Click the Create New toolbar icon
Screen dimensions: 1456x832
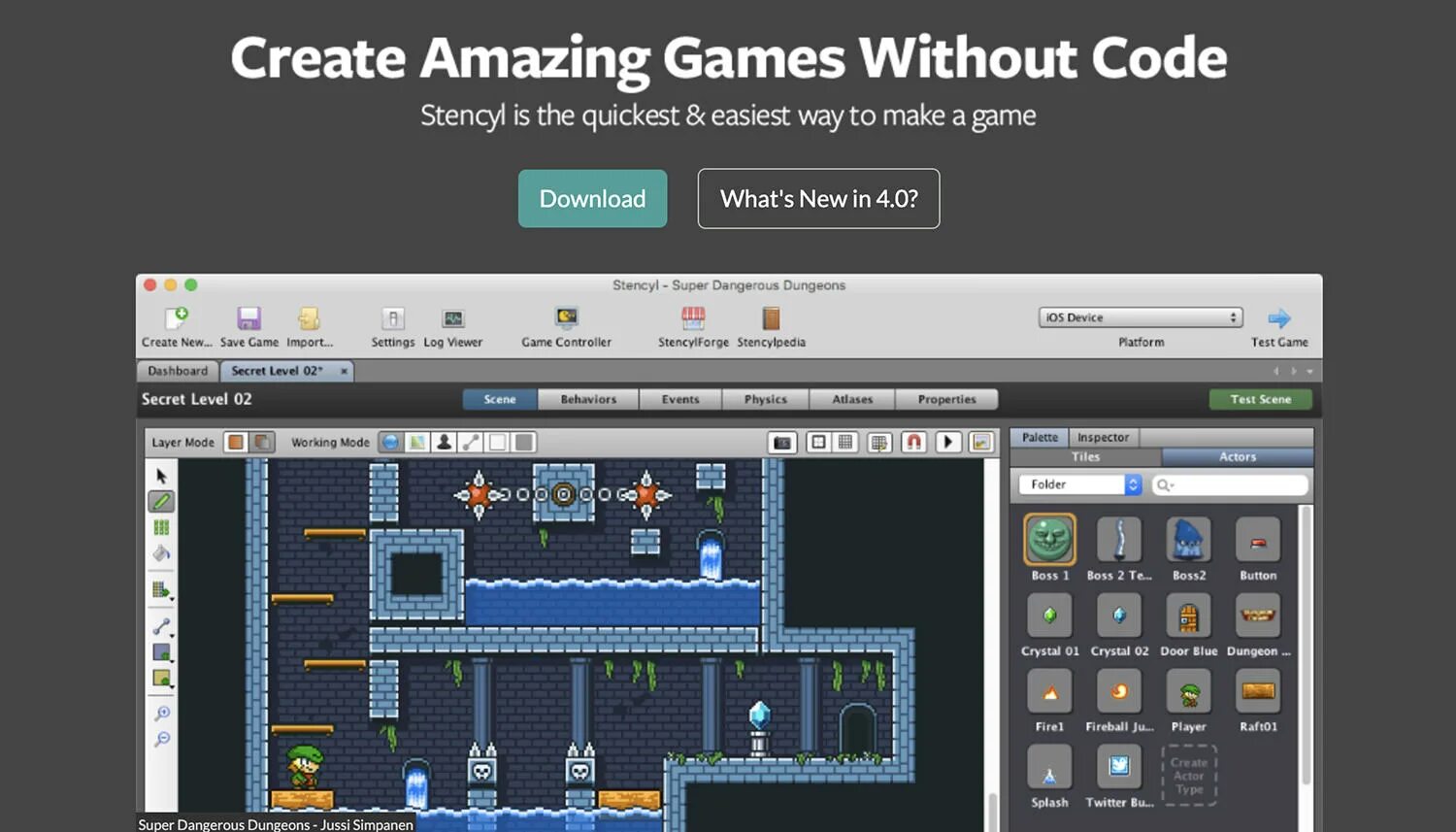pyautogui.click(x=177, y=318)
